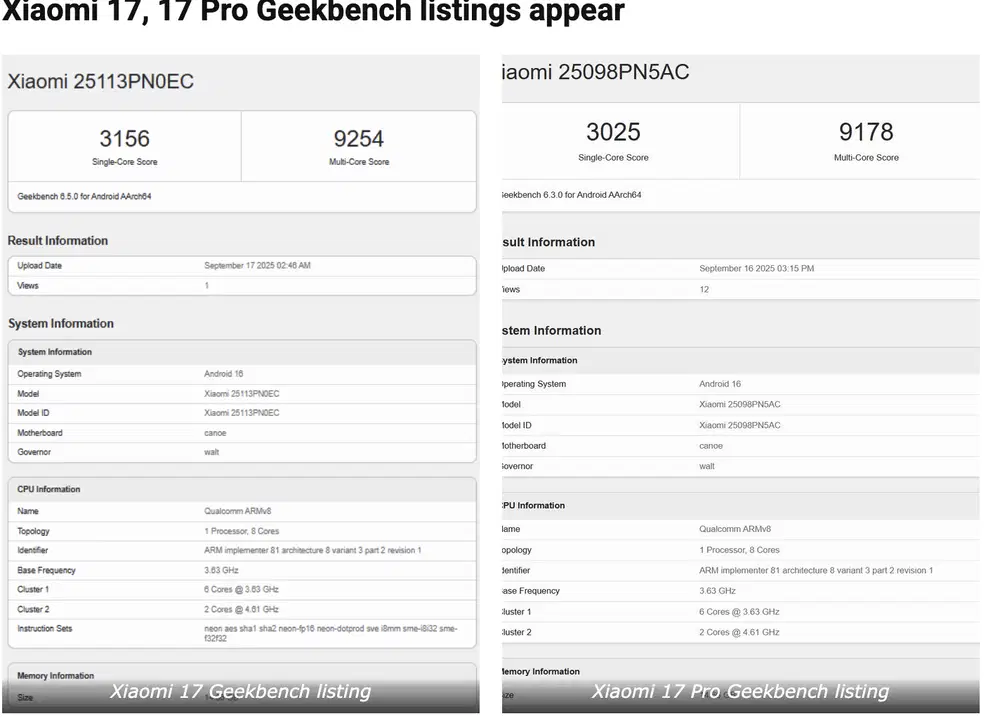Click the instruction sets value in left listing
This screenshot has width=1000, height=728.
(330, 633)
